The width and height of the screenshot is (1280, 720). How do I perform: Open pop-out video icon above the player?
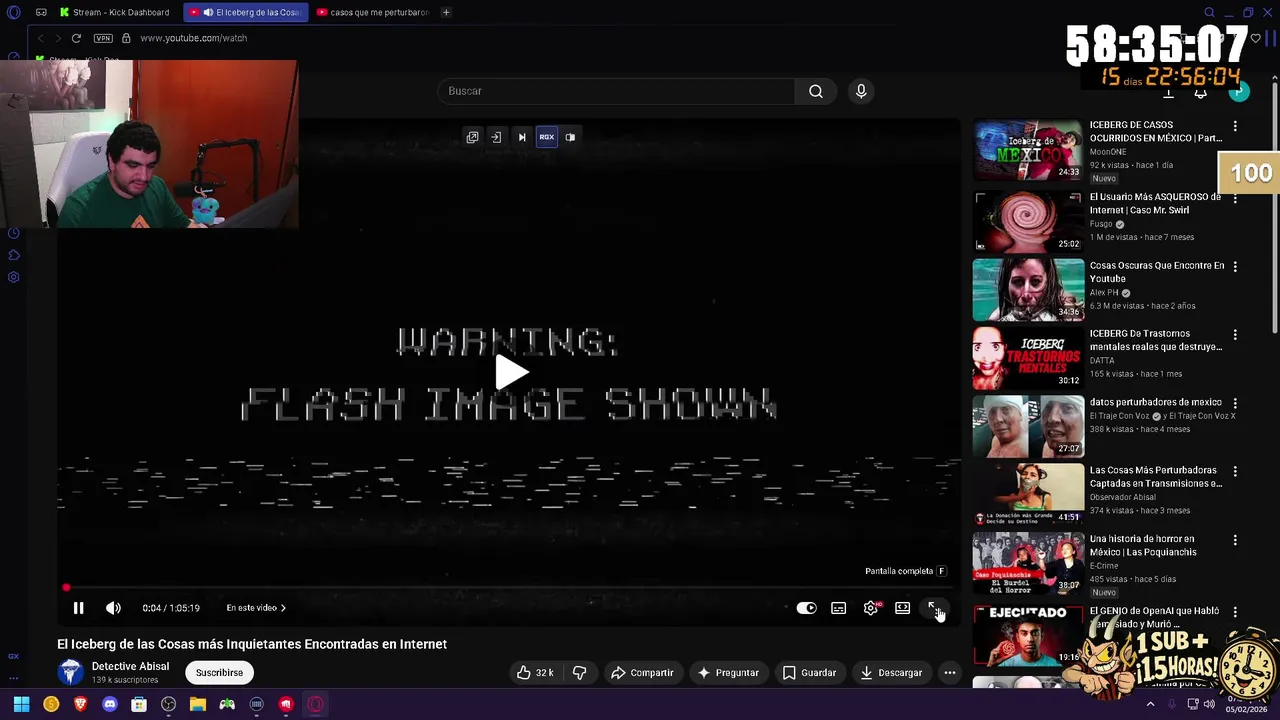coord(472,137)
